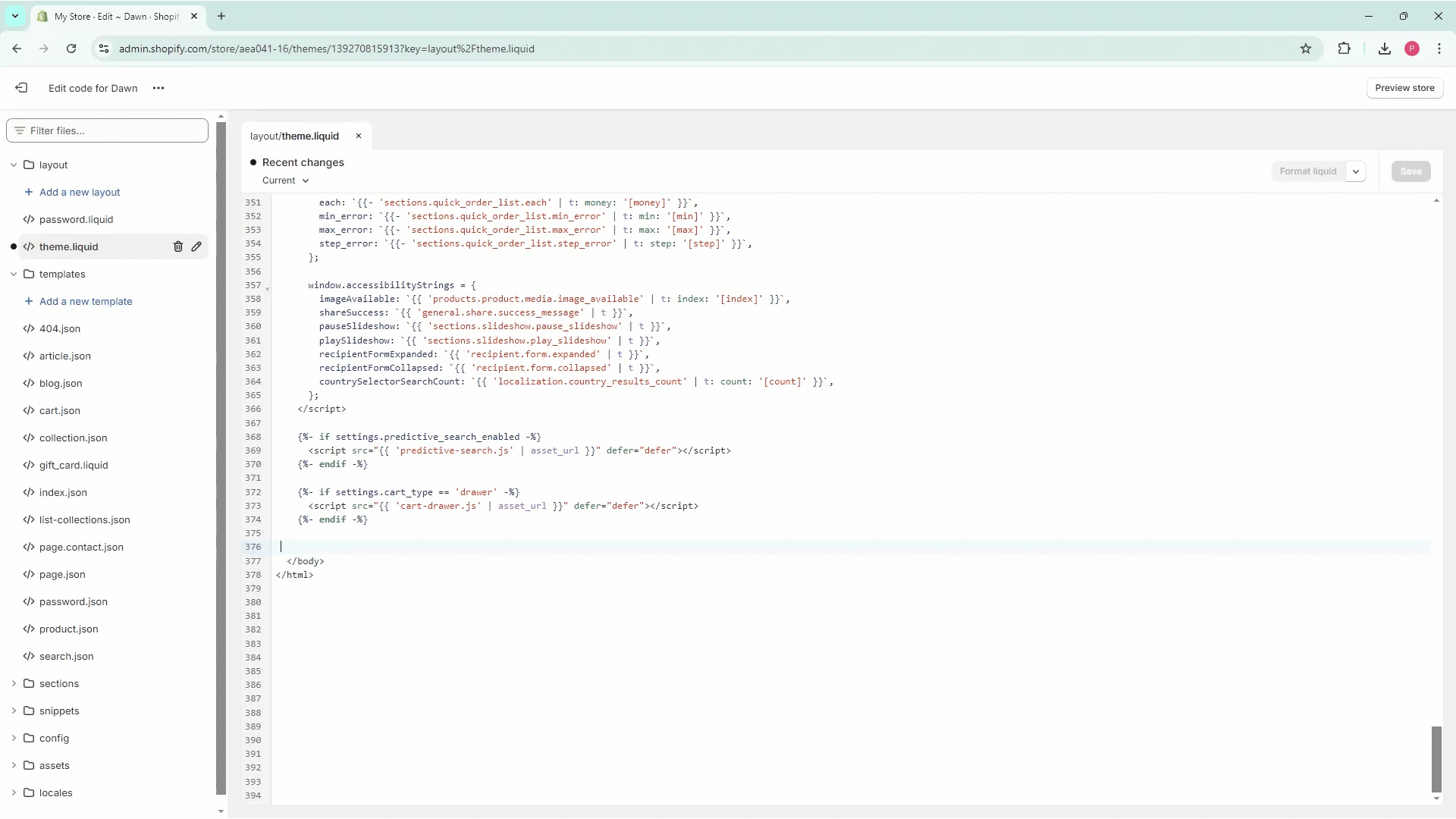Open the Chrome profile avatar

point(1412,49)
